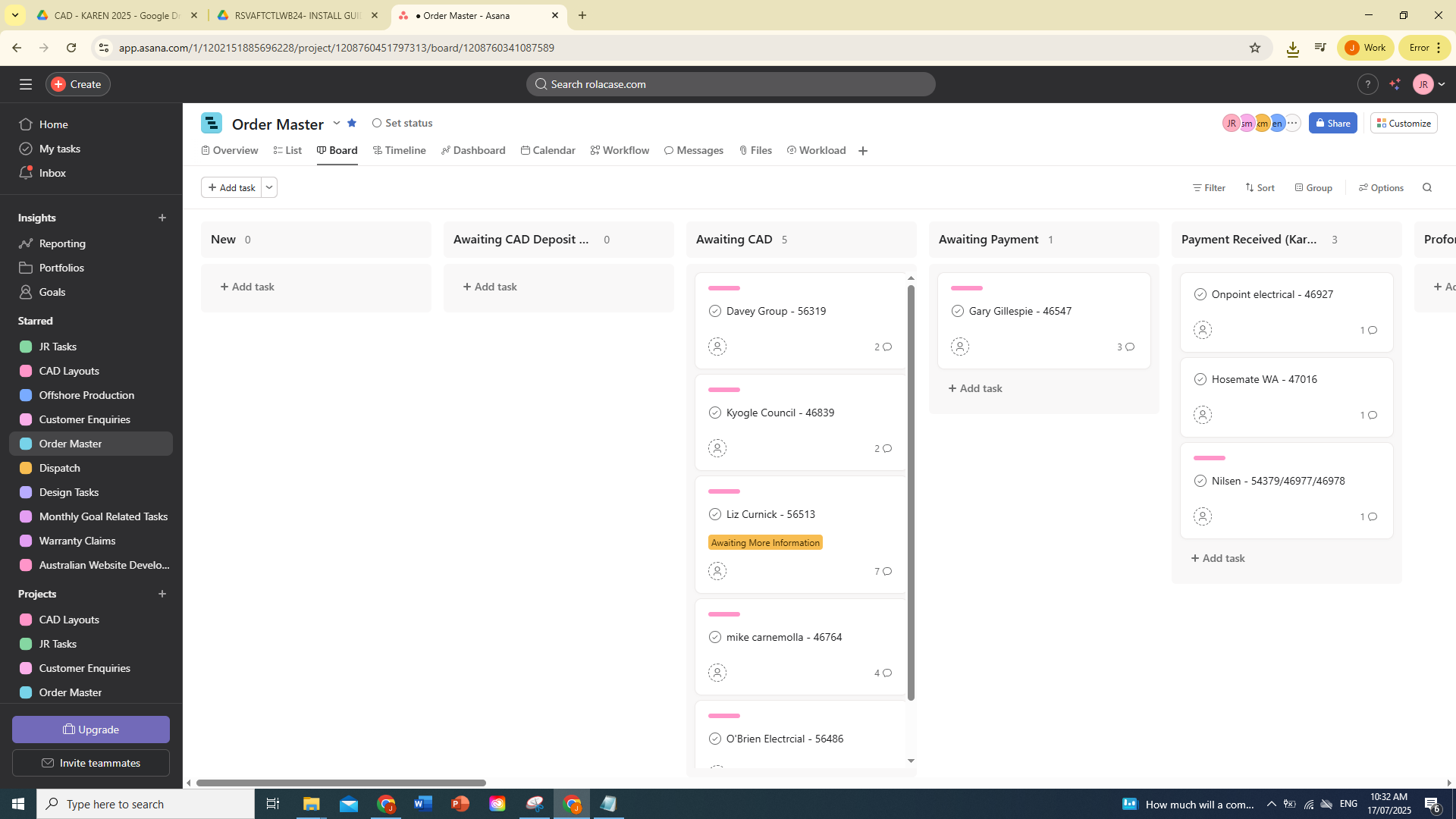Complete the Hosemate WA - 47016 task
The height and width of the screenshot is (819, 1456).
coord(1200,379)
